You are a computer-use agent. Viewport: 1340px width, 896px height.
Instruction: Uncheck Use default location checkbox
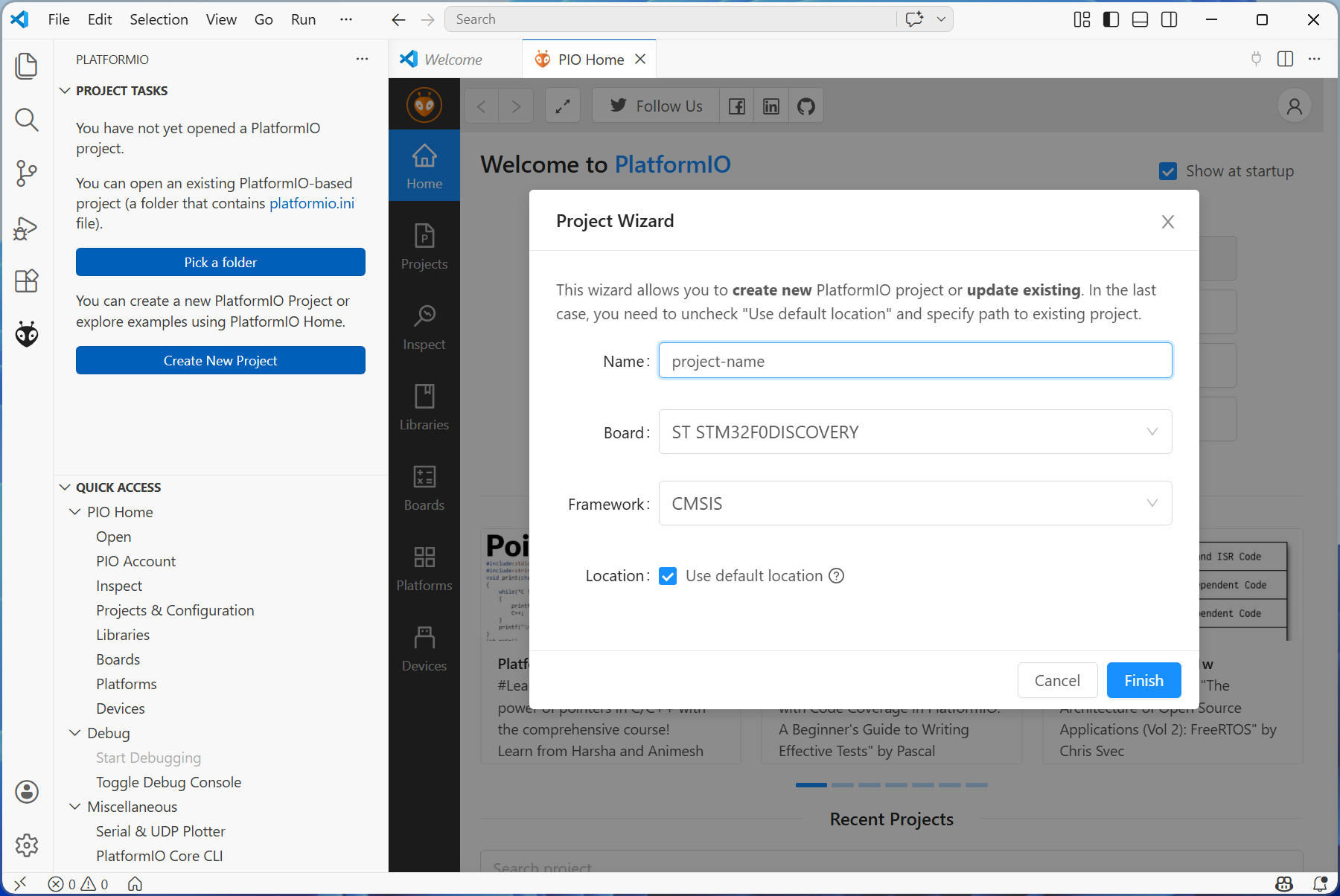668,576
